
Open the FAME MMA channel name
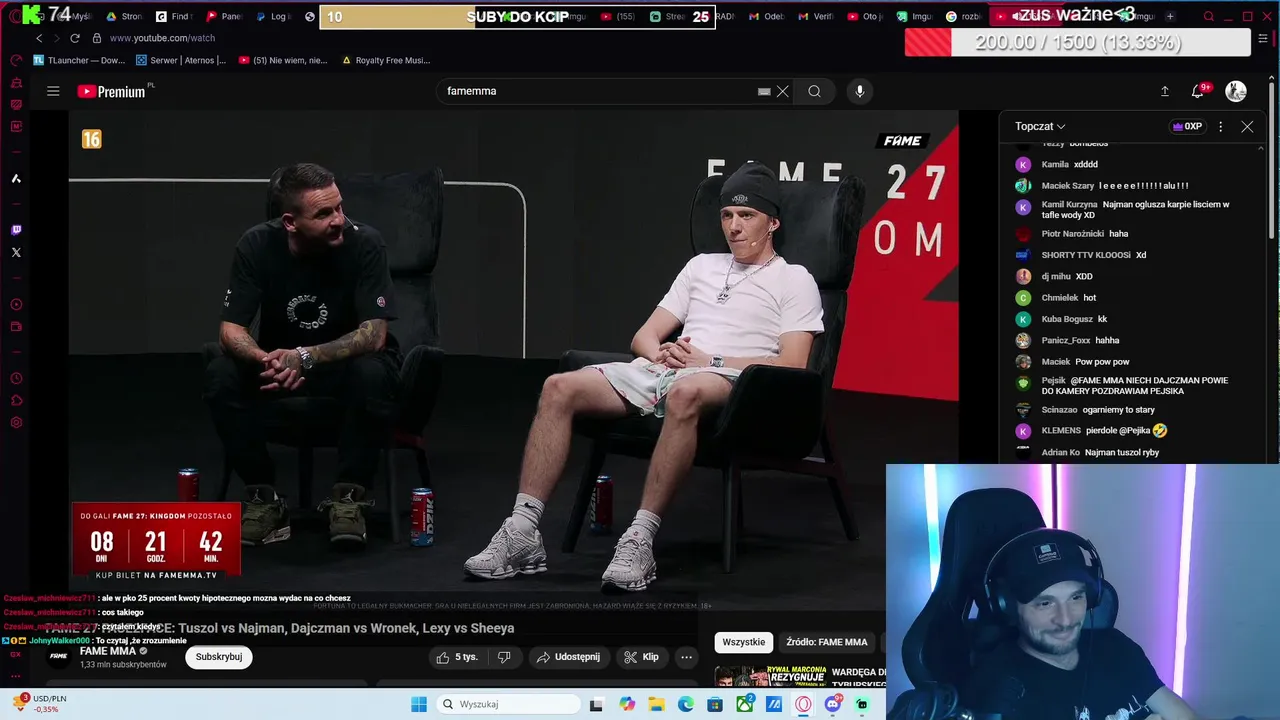click(108, 651)
